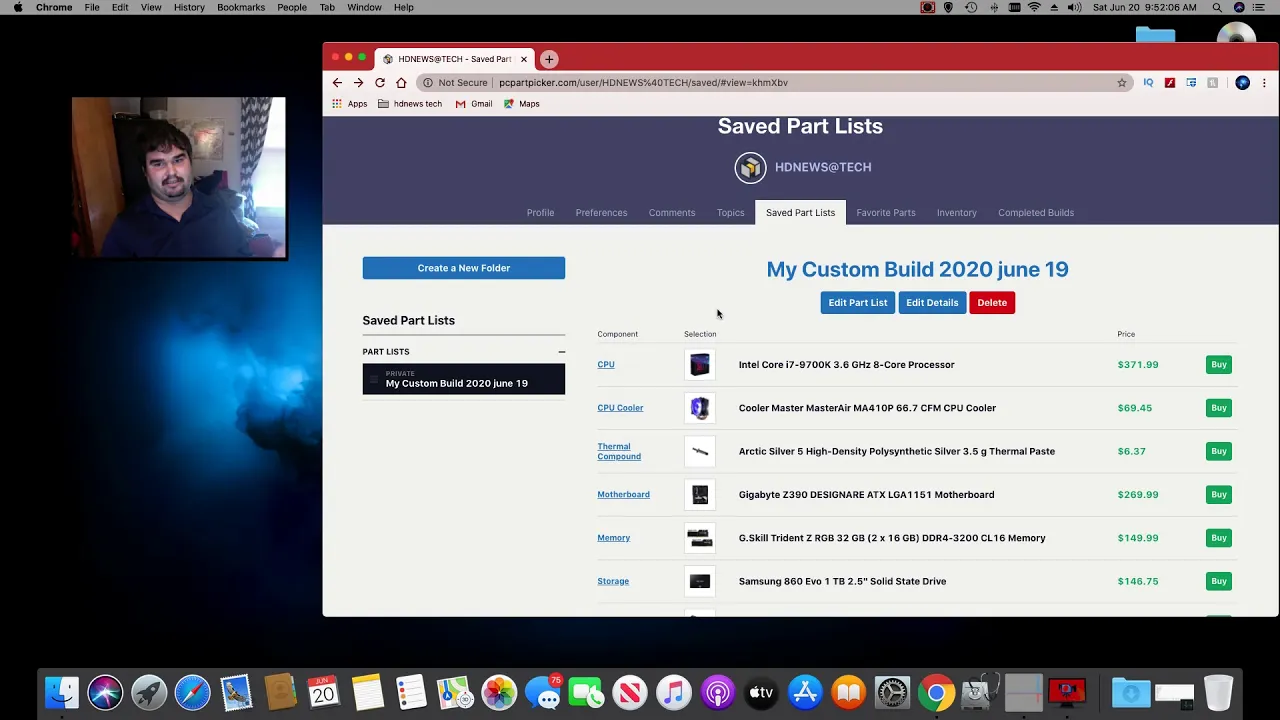Open a new Chrome tab
This screenshot has height=720, width=1280.
click(x=549, y=59)
